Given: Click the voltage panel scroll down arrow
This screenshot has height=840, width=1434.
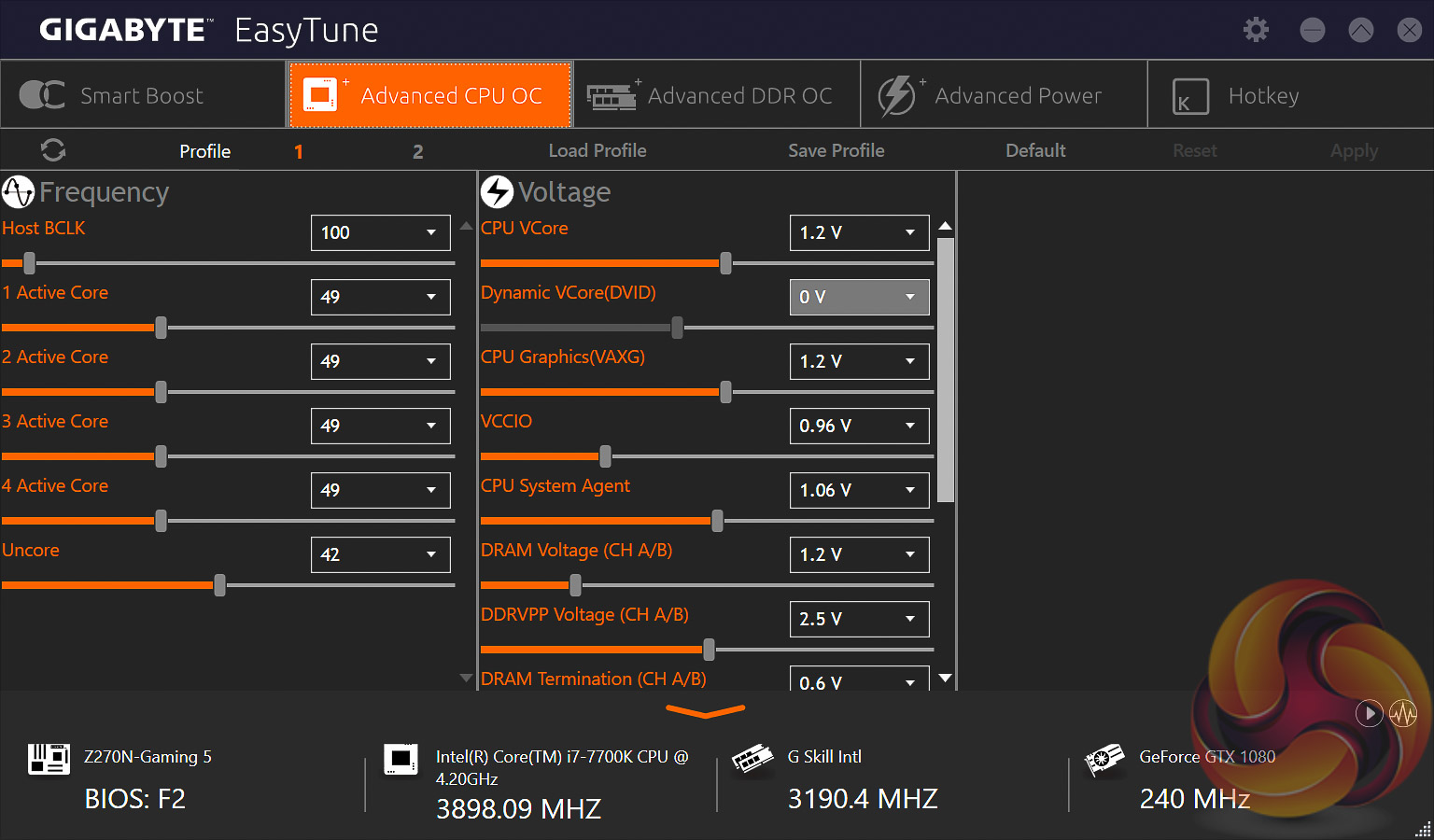Looking at the screenshot, I should [945, 679].
